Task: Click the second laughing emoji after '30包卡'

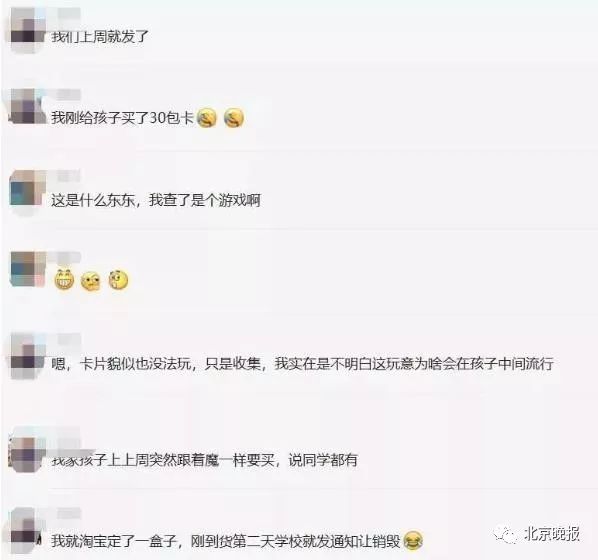Action: 234,117
